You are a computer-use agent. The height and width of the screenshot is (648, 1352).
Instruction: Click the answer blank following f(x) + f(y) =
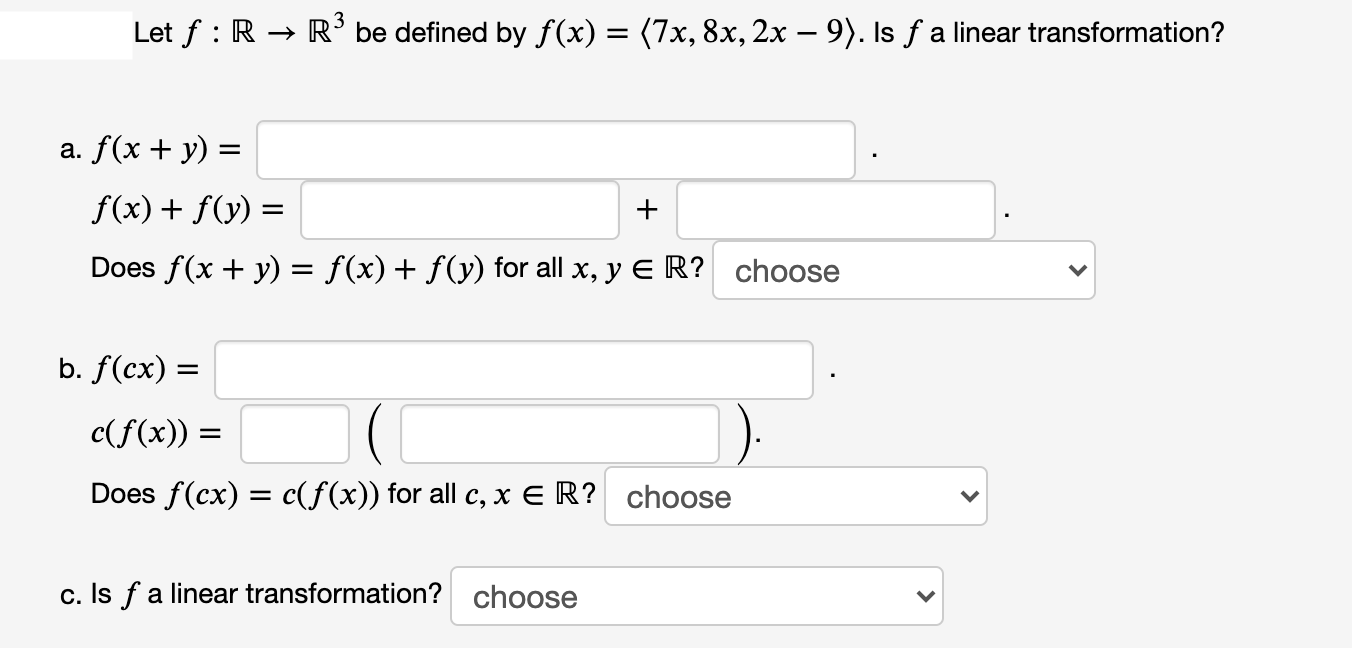(x=459, y=209)
